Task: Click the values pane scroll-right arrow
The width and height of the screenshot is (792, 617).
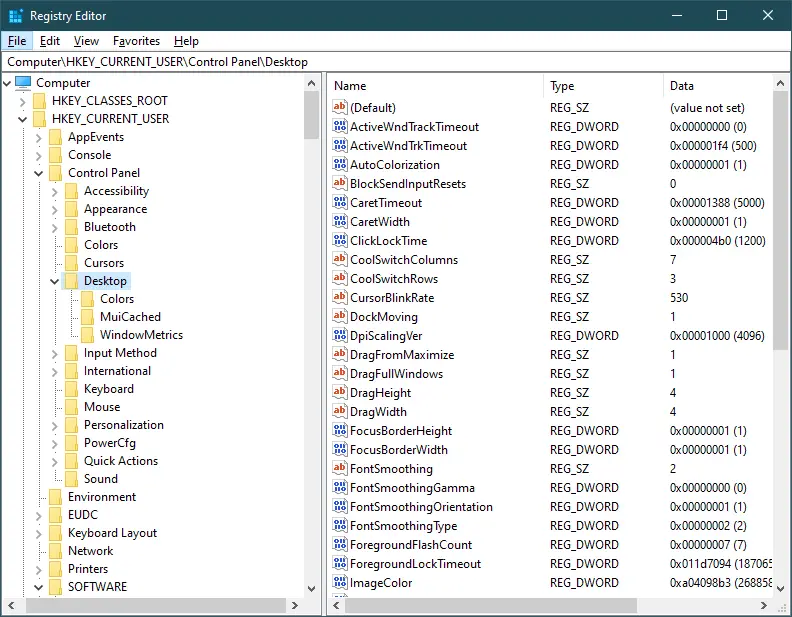Action: click(764, 605)
